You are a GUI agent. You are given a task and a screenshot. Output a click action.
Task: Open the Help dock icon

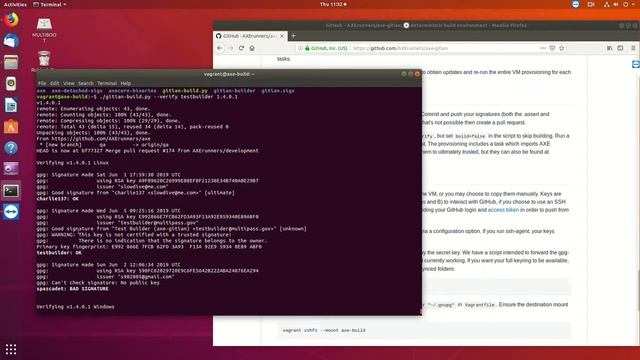(x=11, y=148)
